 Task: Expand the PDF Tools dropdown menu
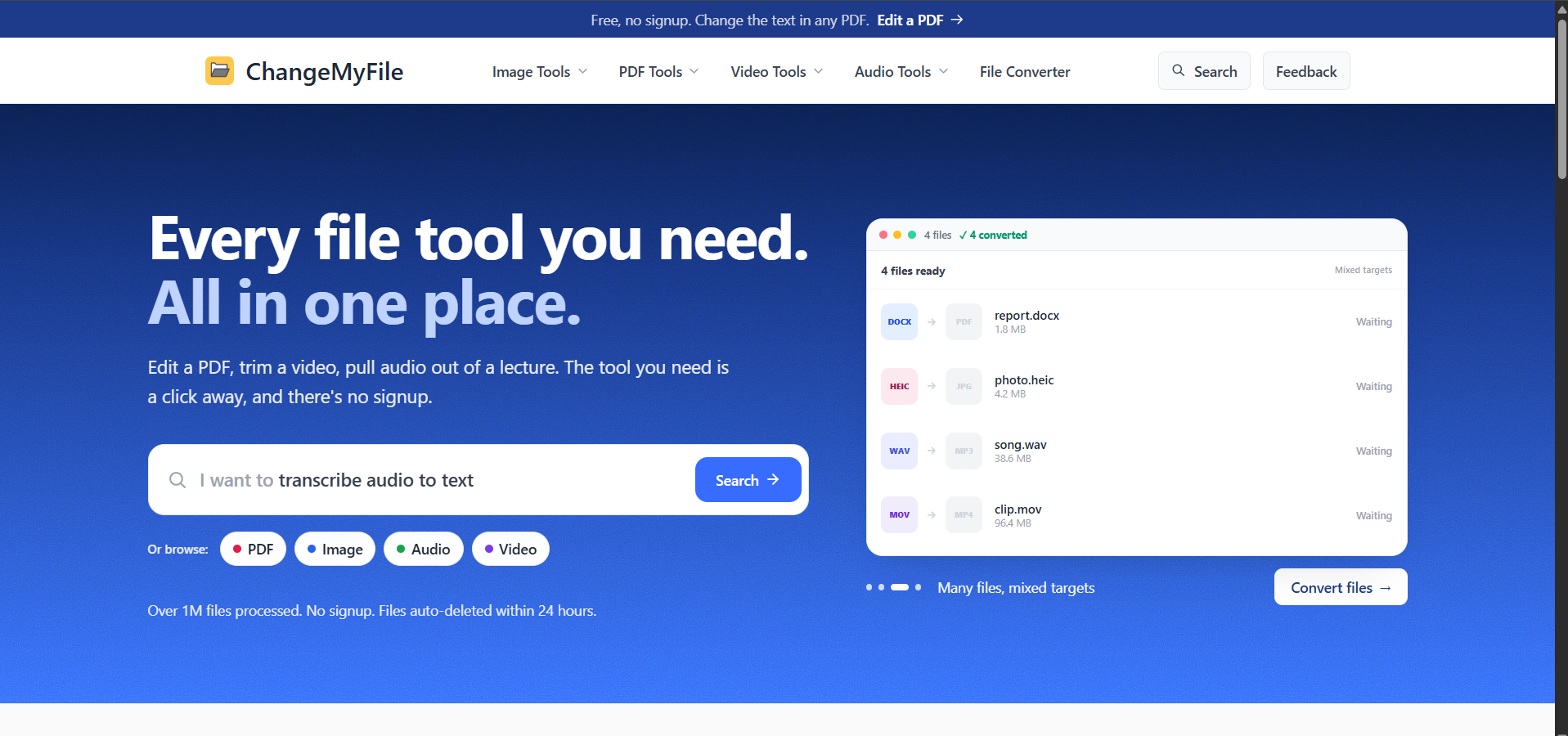pyautogui.click(x=658, y=72)
